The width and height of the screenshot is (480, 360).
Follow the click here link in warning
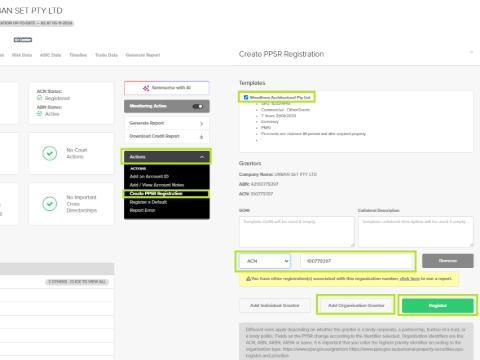pos(410,279)
